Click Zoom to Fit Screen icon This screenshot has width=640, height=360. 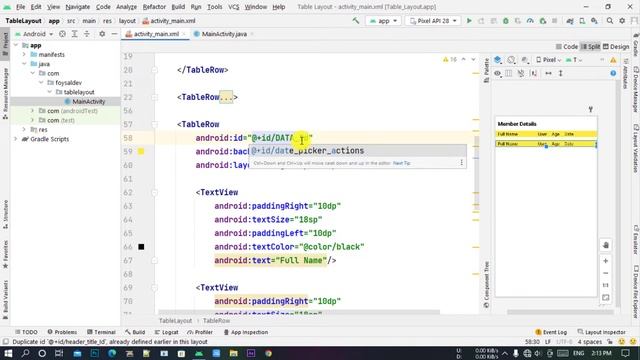click(606, 298)
